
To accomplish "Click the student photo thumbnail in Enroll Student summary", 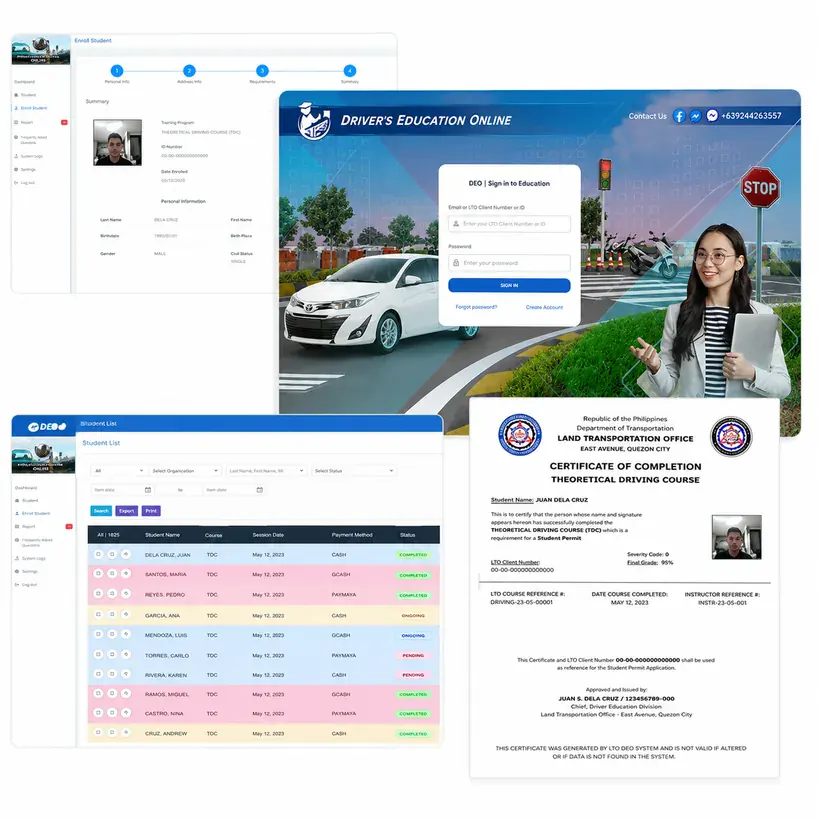I will (118, 142).
